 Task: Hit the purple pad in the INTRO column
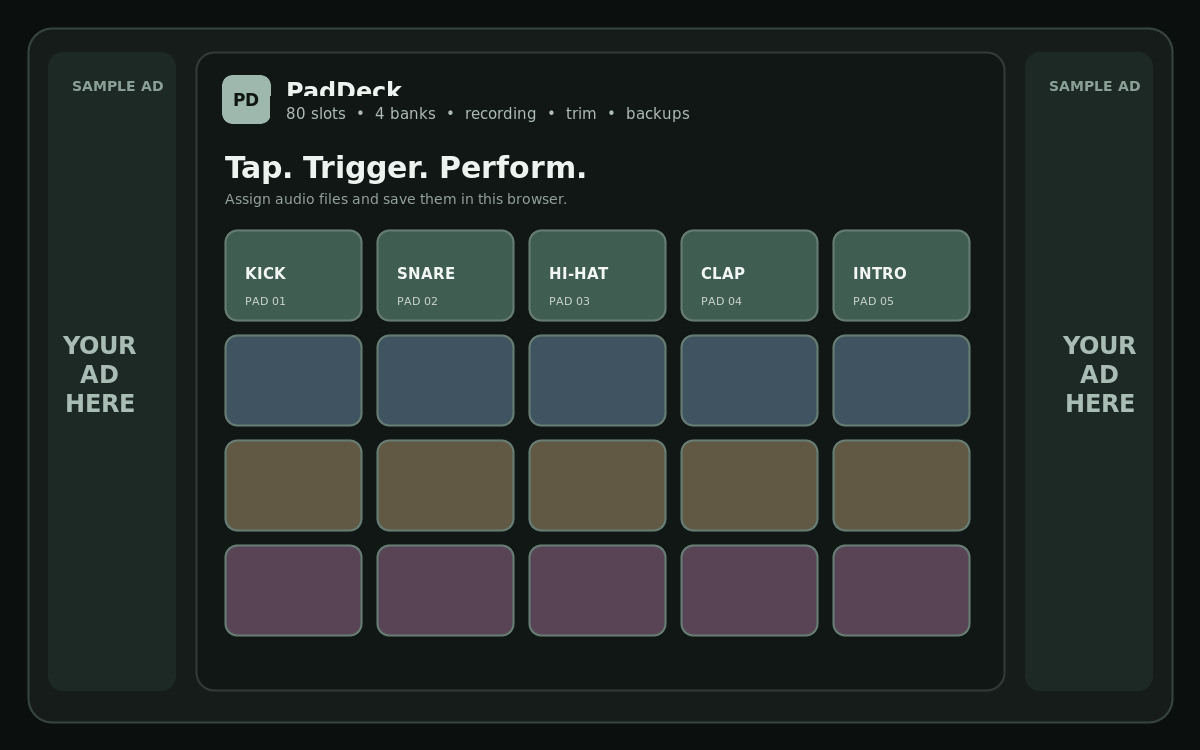pyautogui.click(x=901, y=590)
